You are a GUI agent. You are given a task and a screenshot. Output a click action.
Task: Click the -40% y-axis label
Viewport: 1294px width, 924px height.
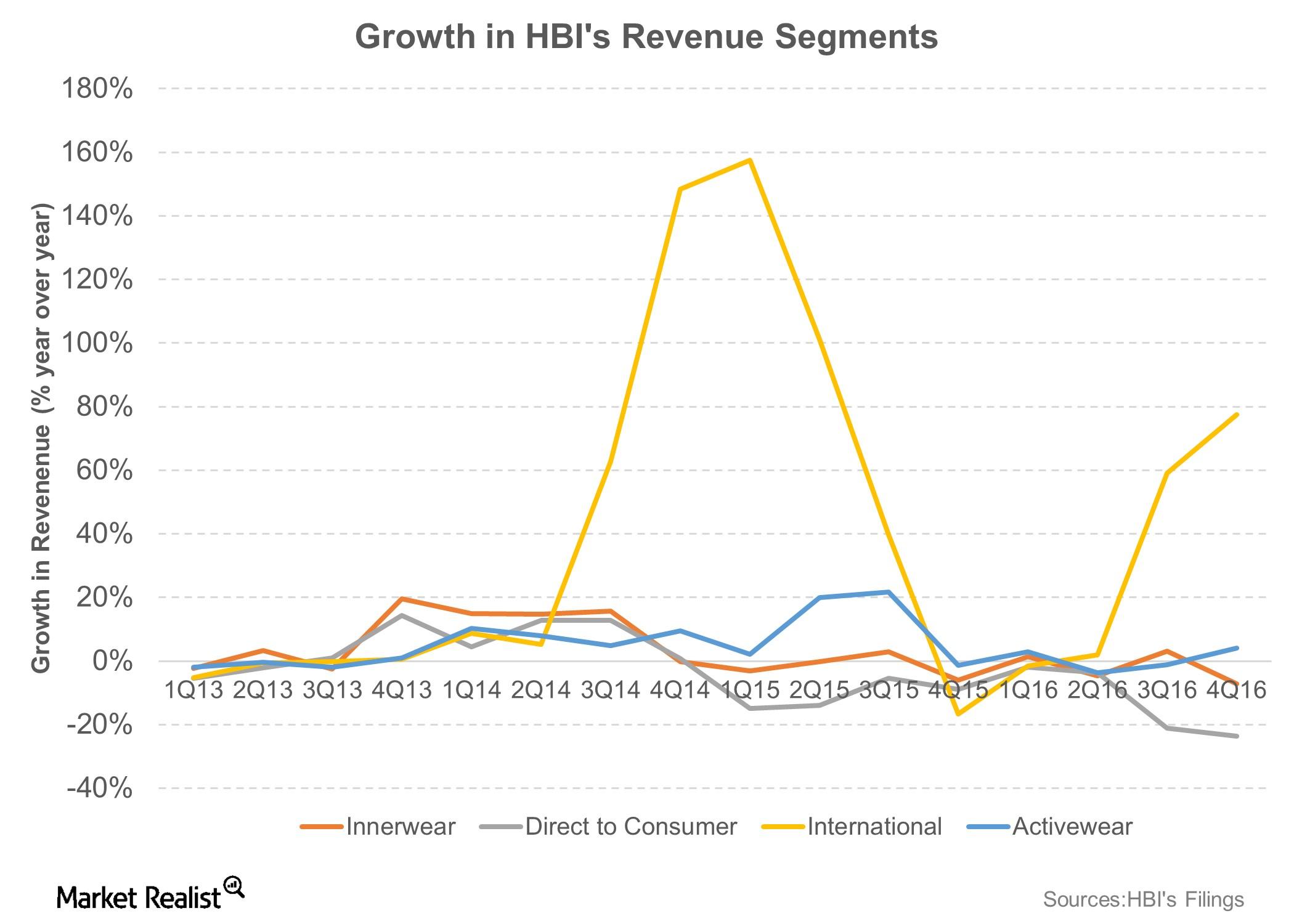[99, 788]
